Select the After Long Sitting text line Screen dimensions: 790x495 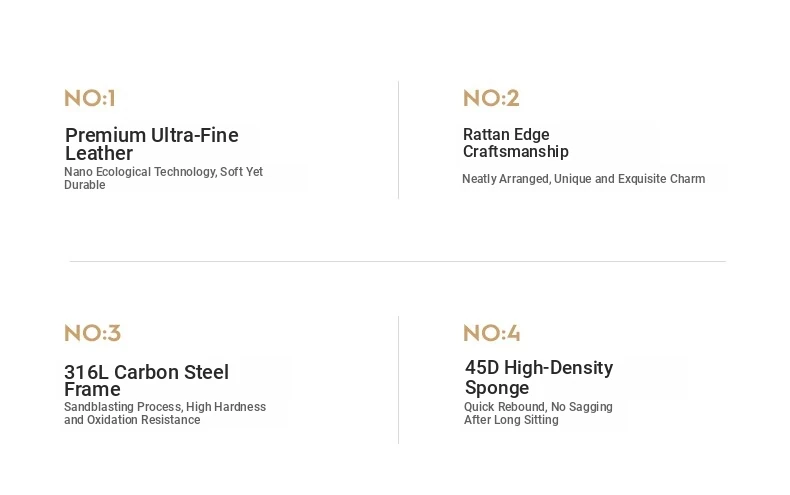(511, 420)
